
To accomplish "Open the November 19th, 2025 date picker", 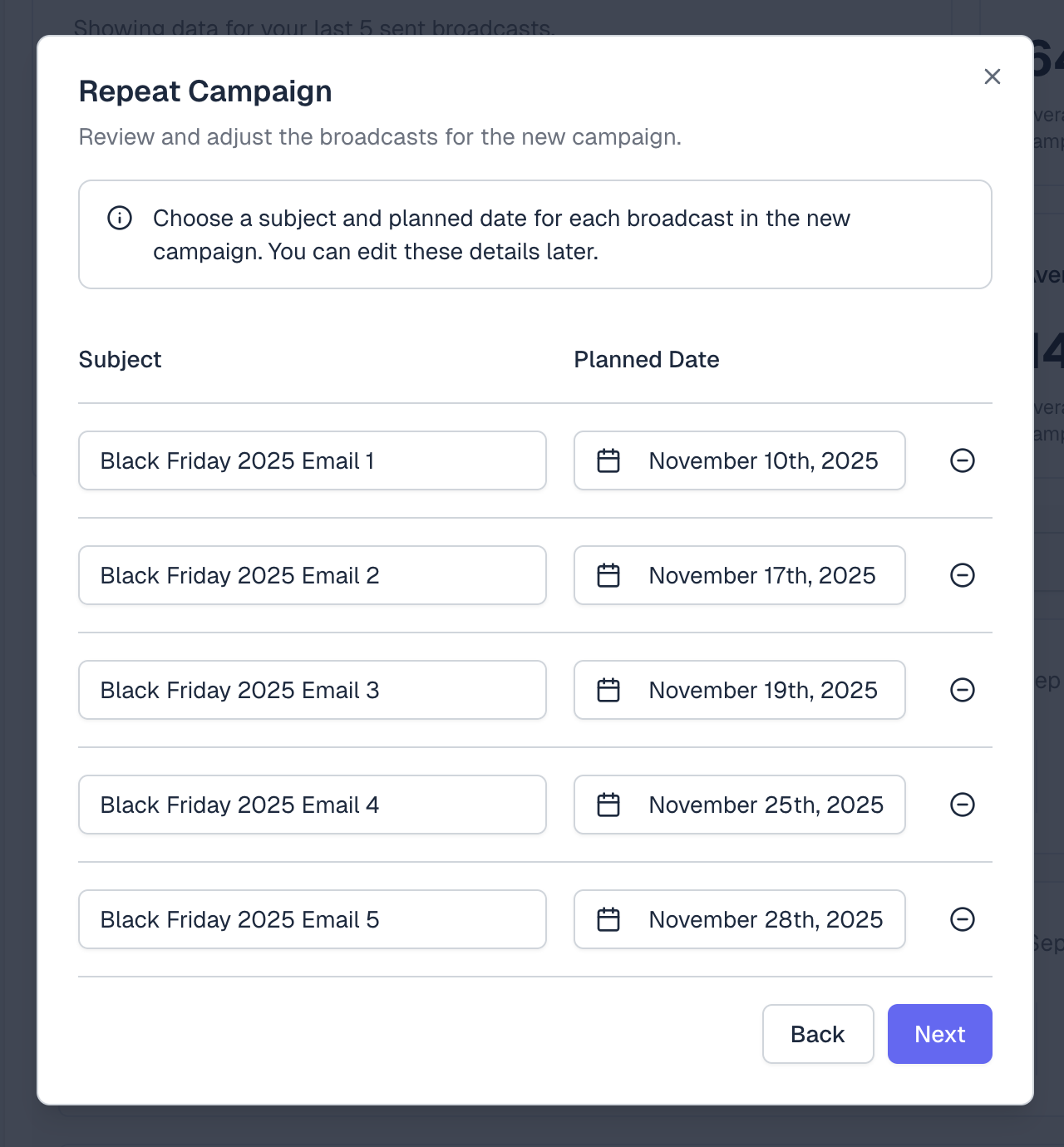I will pos(739,690).
